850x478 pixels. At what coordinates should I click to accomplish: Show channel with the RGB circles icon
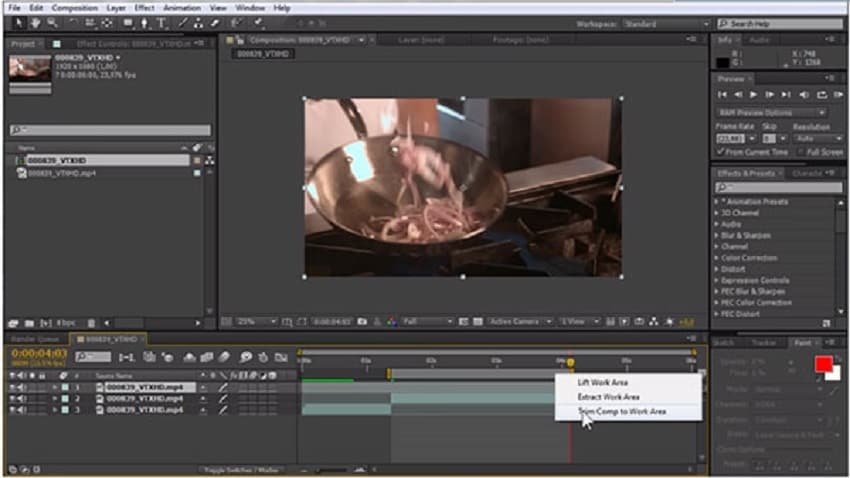click(x=391, y=322)
